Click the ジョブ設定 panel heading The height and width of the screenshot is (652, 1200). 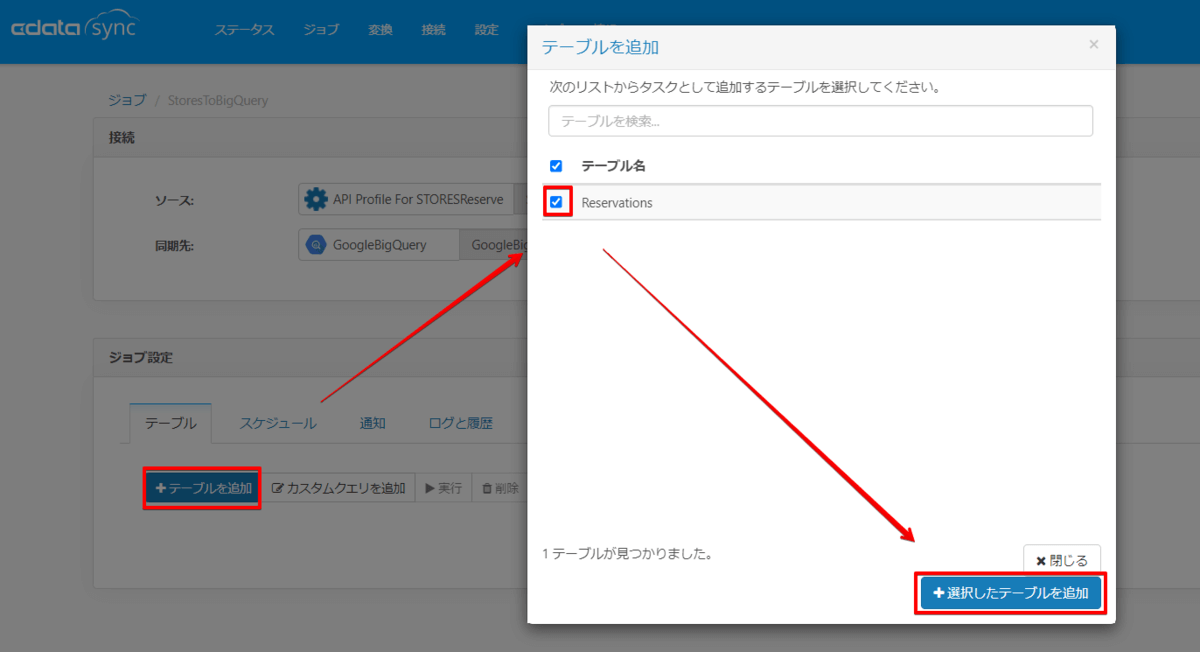[141, 357]
